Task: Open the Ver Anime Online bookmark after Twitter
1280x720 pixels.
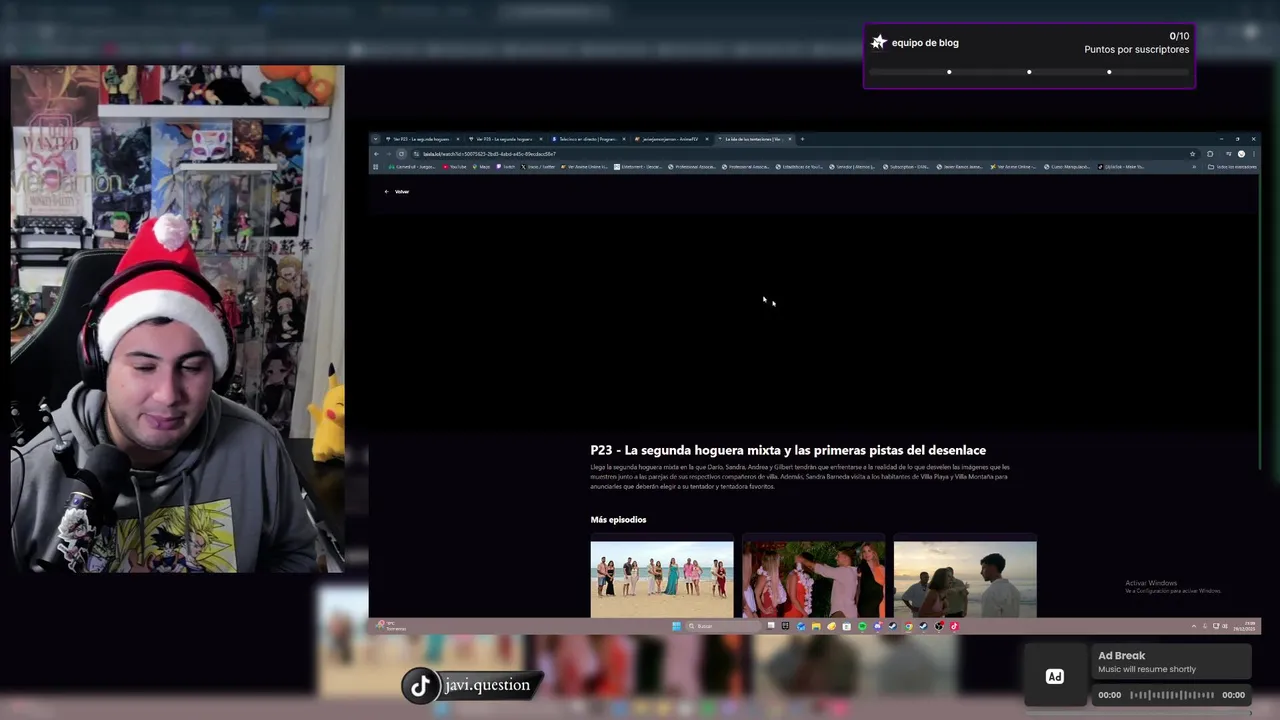Action: coord(584,166)
